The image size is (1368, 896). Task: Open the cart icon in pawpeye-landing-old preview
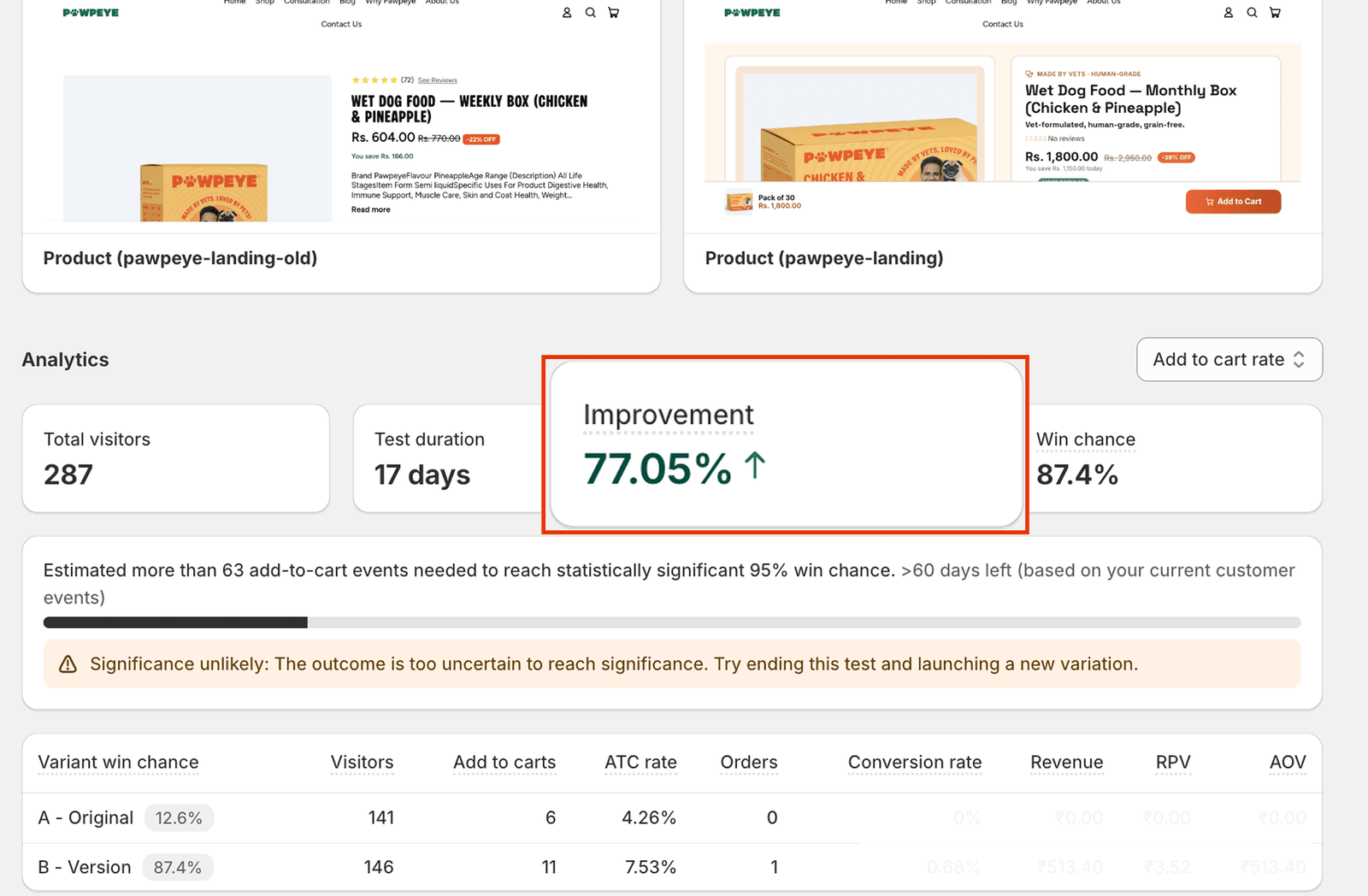(x=614, y=13)
